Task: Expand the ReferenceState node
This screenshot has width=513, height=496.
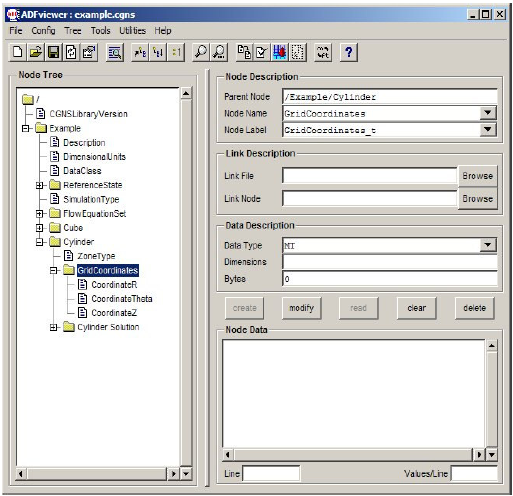Action: [x=39, y=185]
